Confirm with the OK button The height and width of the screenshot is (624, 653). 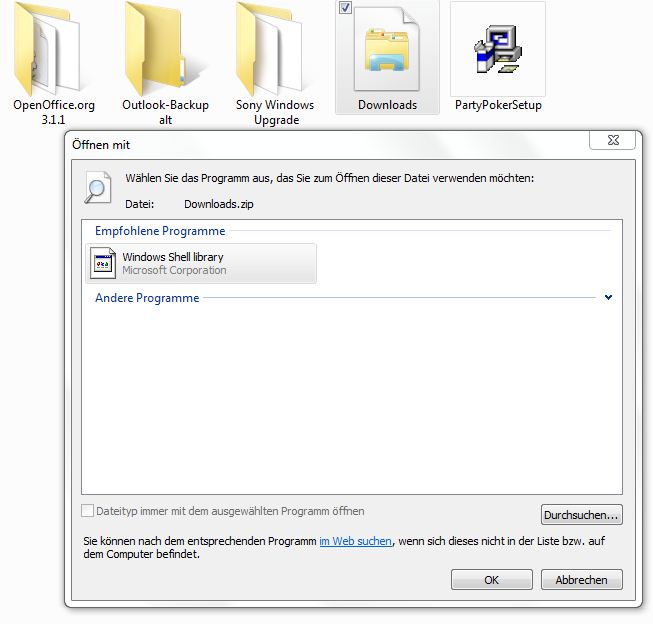pyautogui.click(x=491, y=579)
